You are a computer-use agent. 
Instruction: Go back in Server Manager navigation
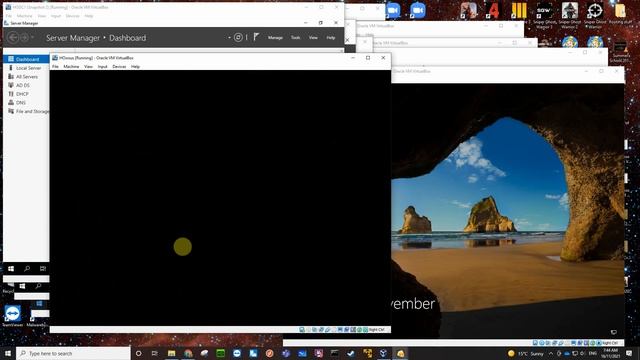13,38
